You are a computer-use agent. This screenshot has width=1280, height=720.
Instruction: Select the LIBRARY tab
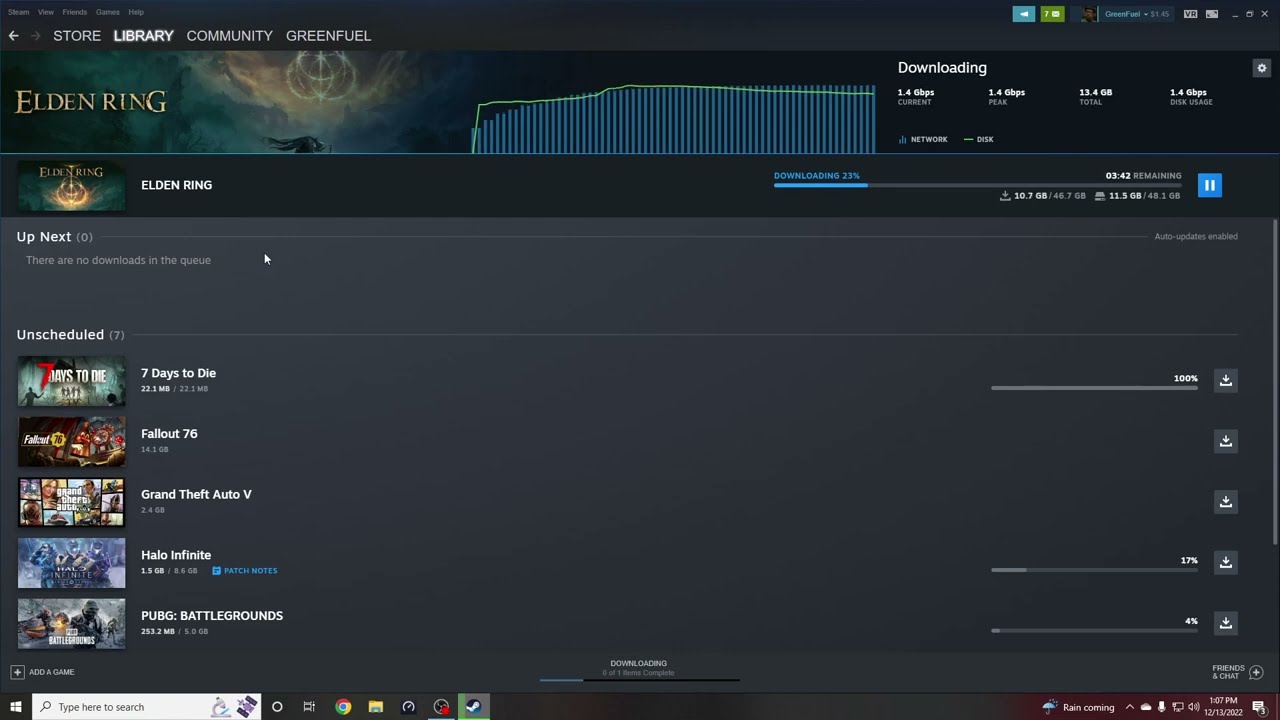point(143,36)
